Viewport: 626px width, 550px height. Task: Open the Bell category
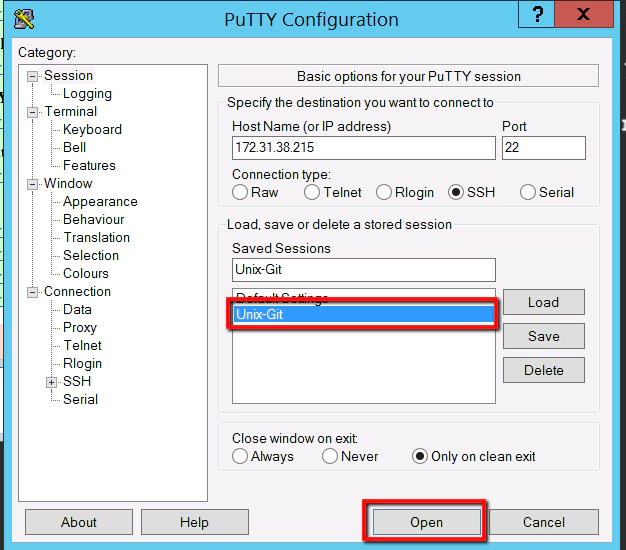pyautogui.click(x=74, y=147)
